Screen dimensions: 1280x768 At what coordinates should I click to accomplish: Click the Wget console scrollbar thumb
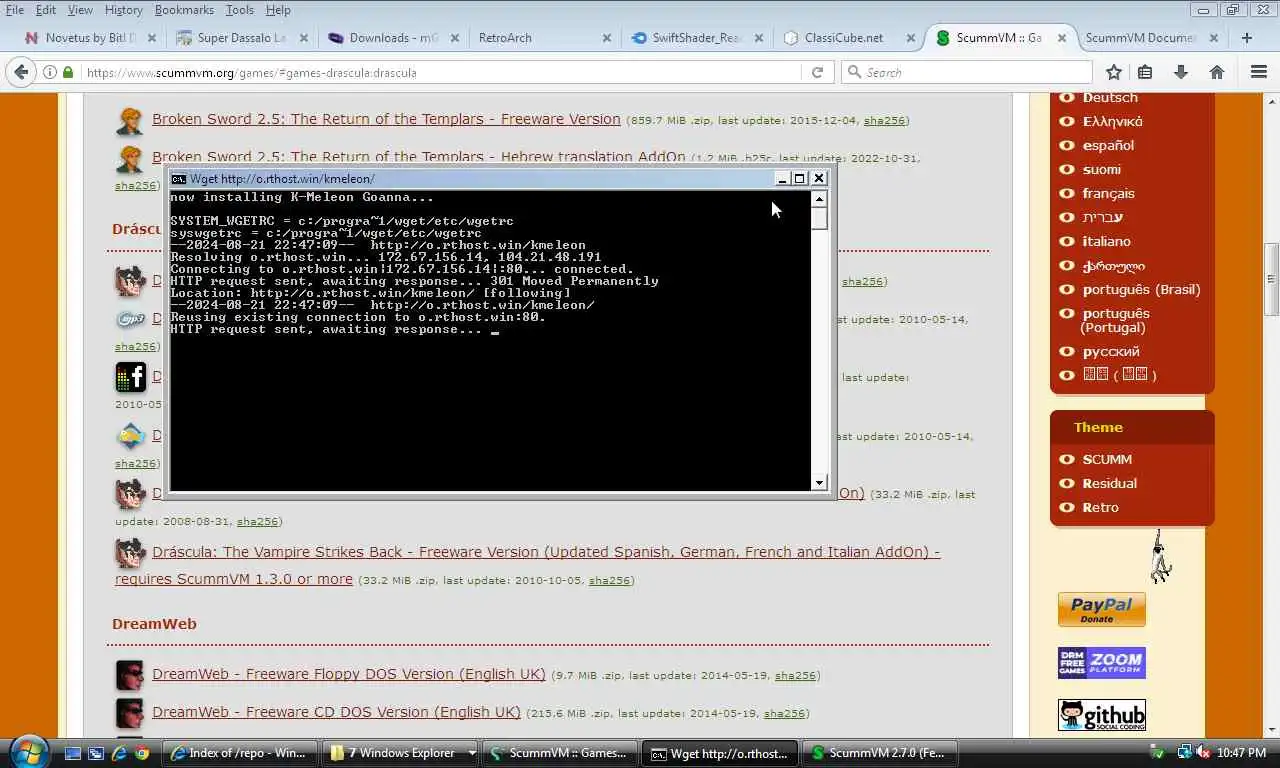820,218
